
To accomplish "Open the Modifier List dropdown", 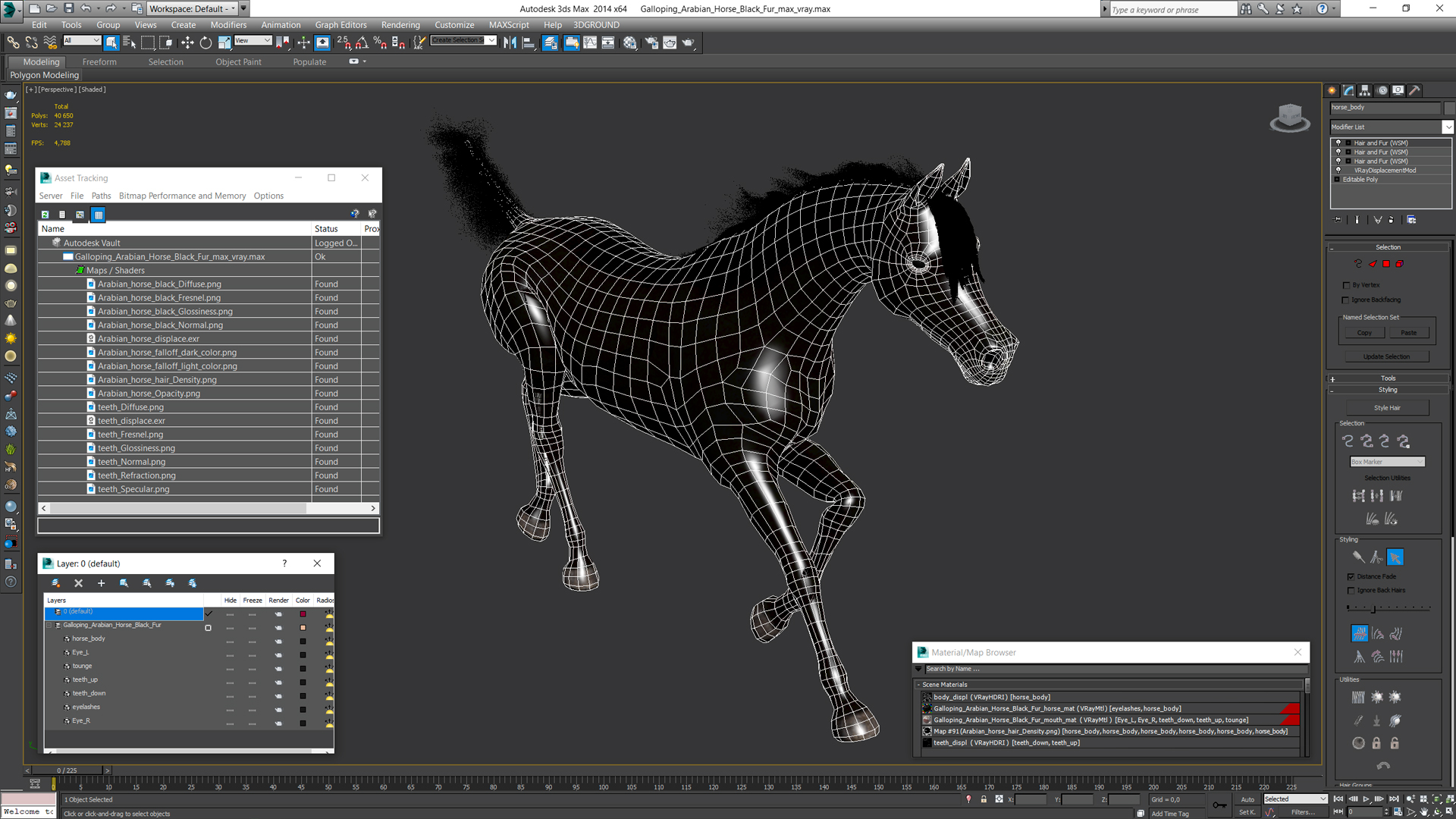I will coord(1448,127).
